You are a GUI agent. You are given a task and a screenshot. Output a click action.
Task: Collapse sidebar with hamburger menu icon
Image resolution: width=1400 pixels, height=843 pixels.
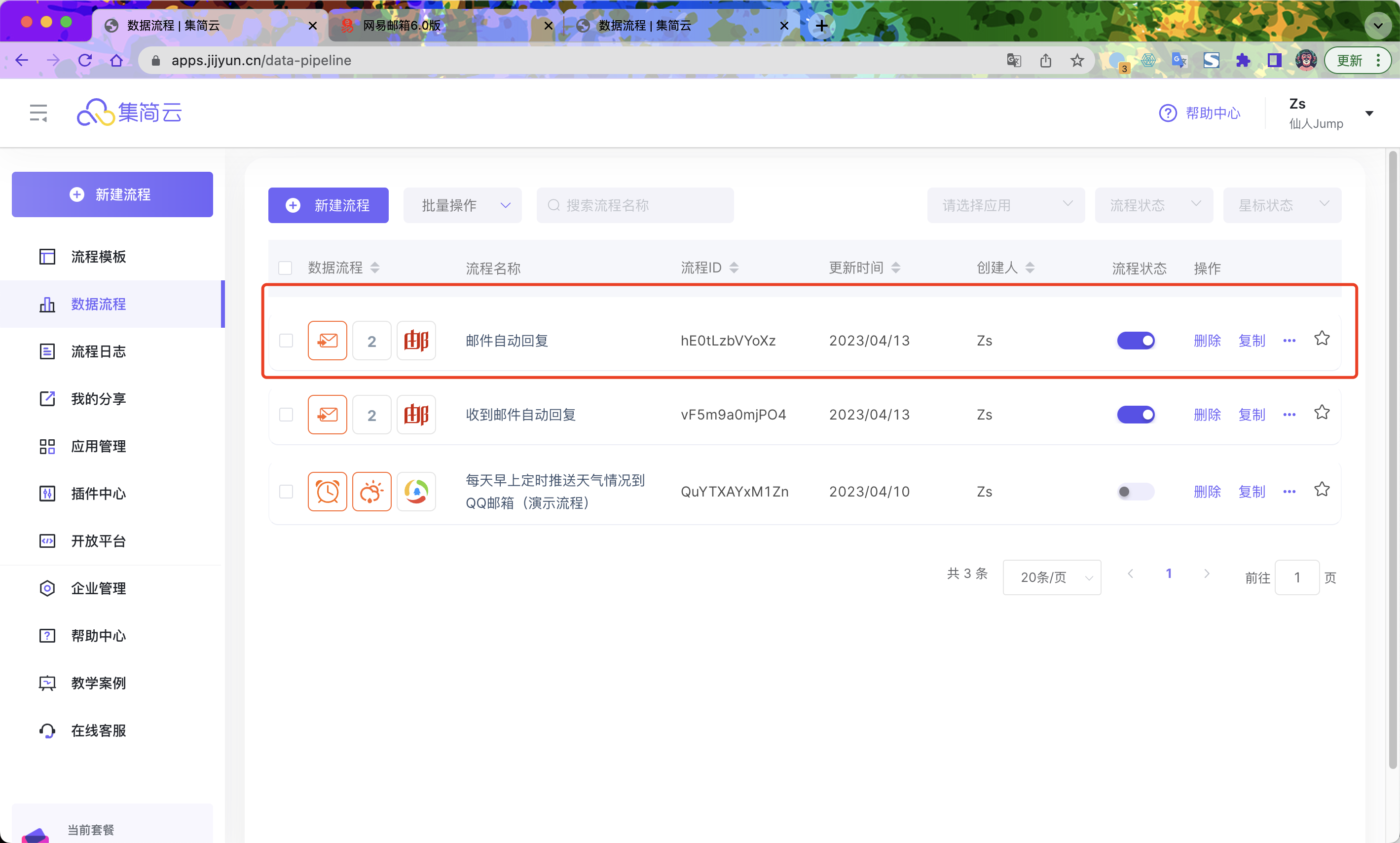(x=38, y=113)
